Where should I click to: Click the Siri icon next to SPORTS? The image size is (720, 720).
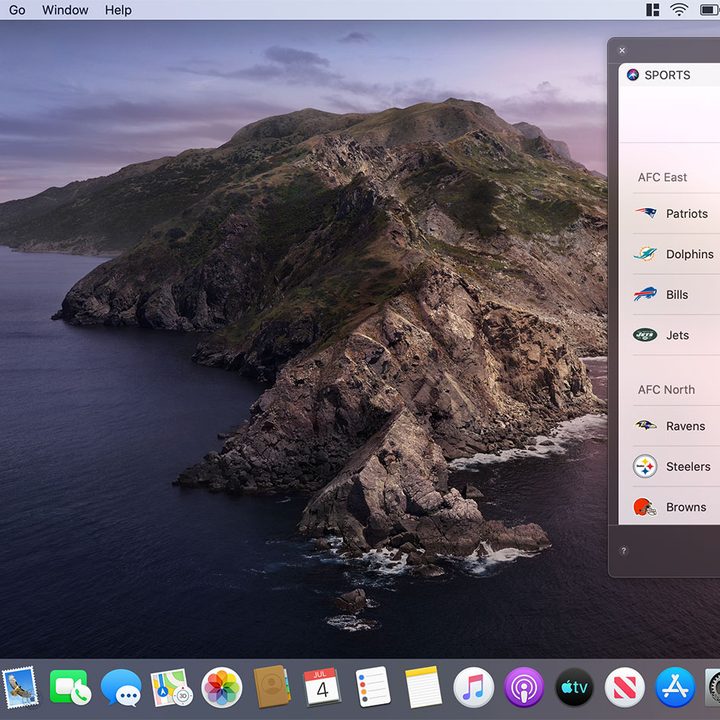tap(633, 75)
